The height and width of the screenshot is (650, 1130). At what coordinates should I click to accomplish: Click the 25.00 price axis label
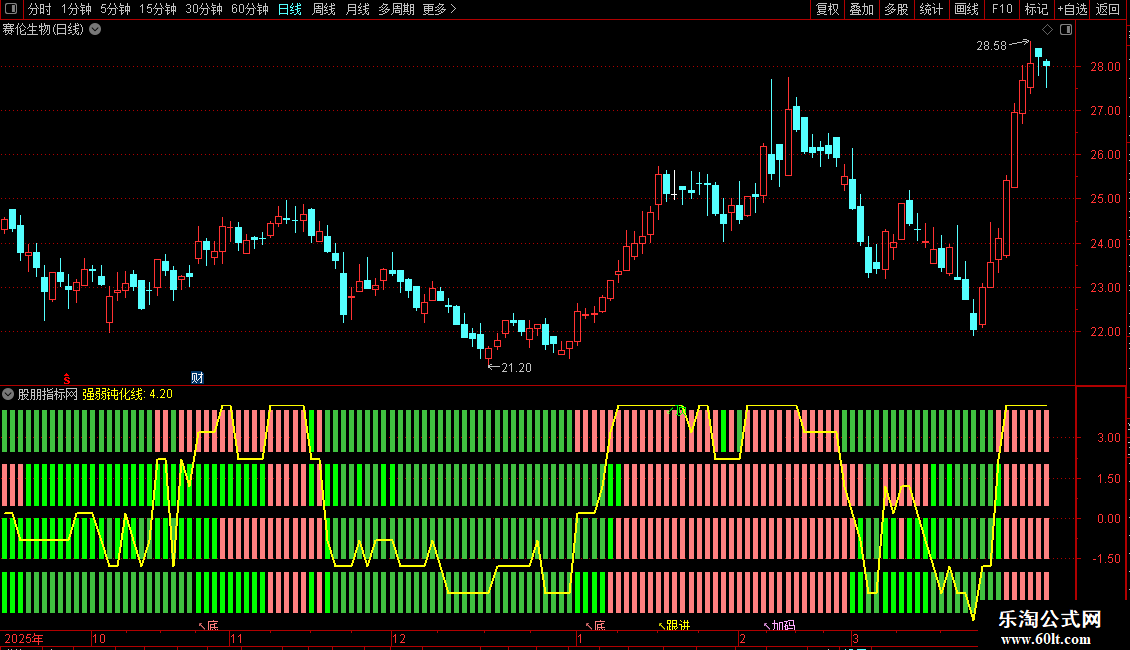point(1105,199)
